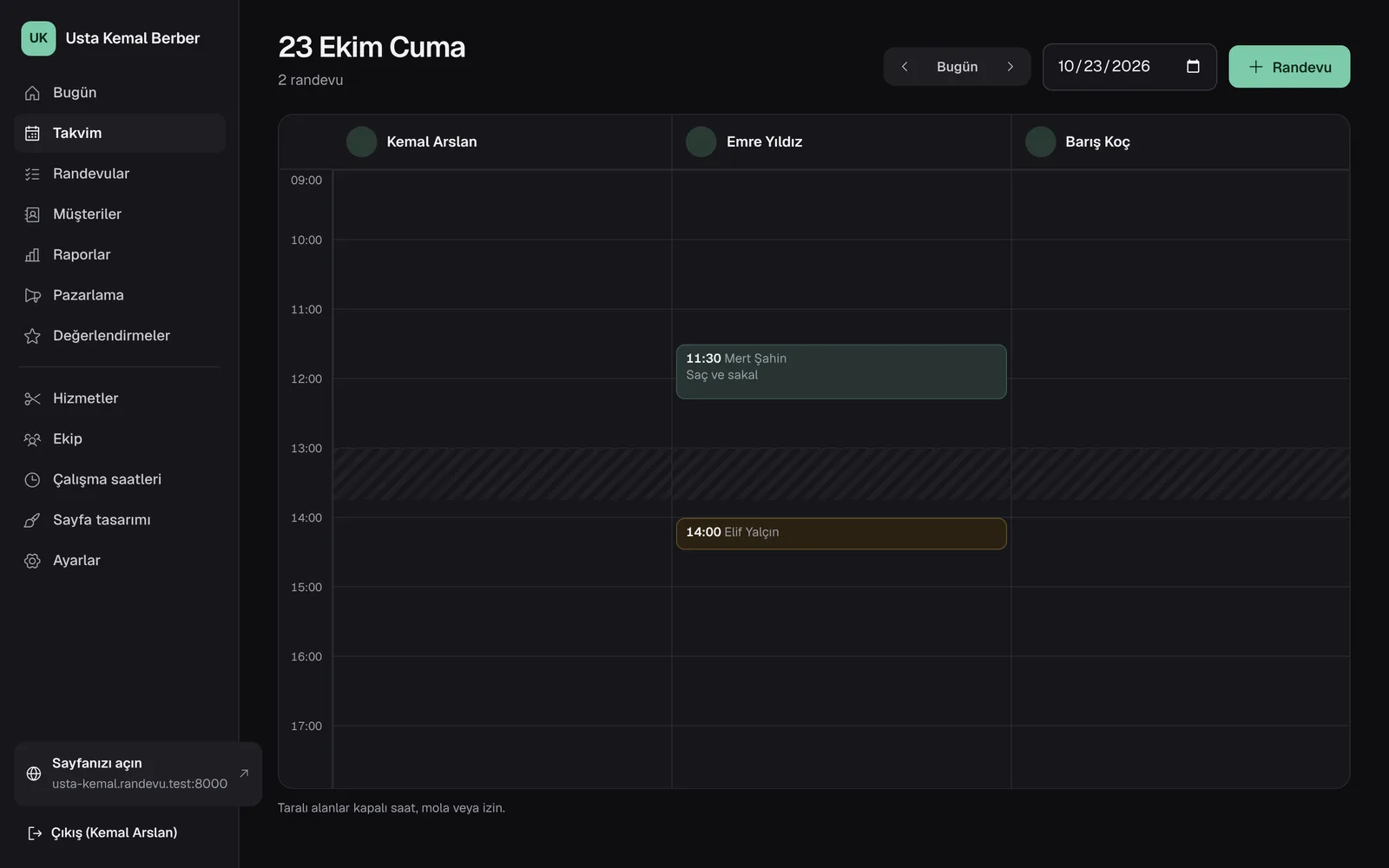Jump to today with Bugün button
This screenshot has width=1389, height=868.
(957, 67)
